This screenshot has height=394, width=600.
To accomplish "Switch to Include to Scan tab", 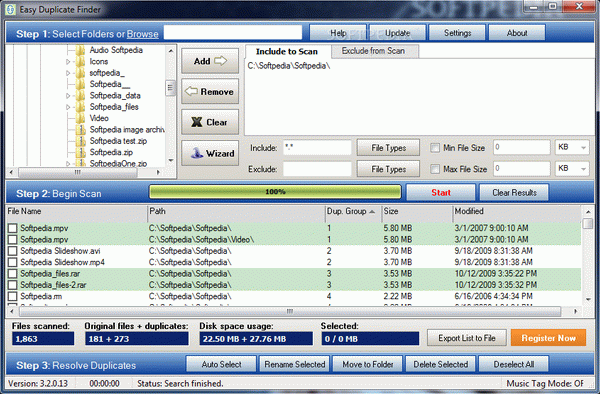I will pos(287,51).
